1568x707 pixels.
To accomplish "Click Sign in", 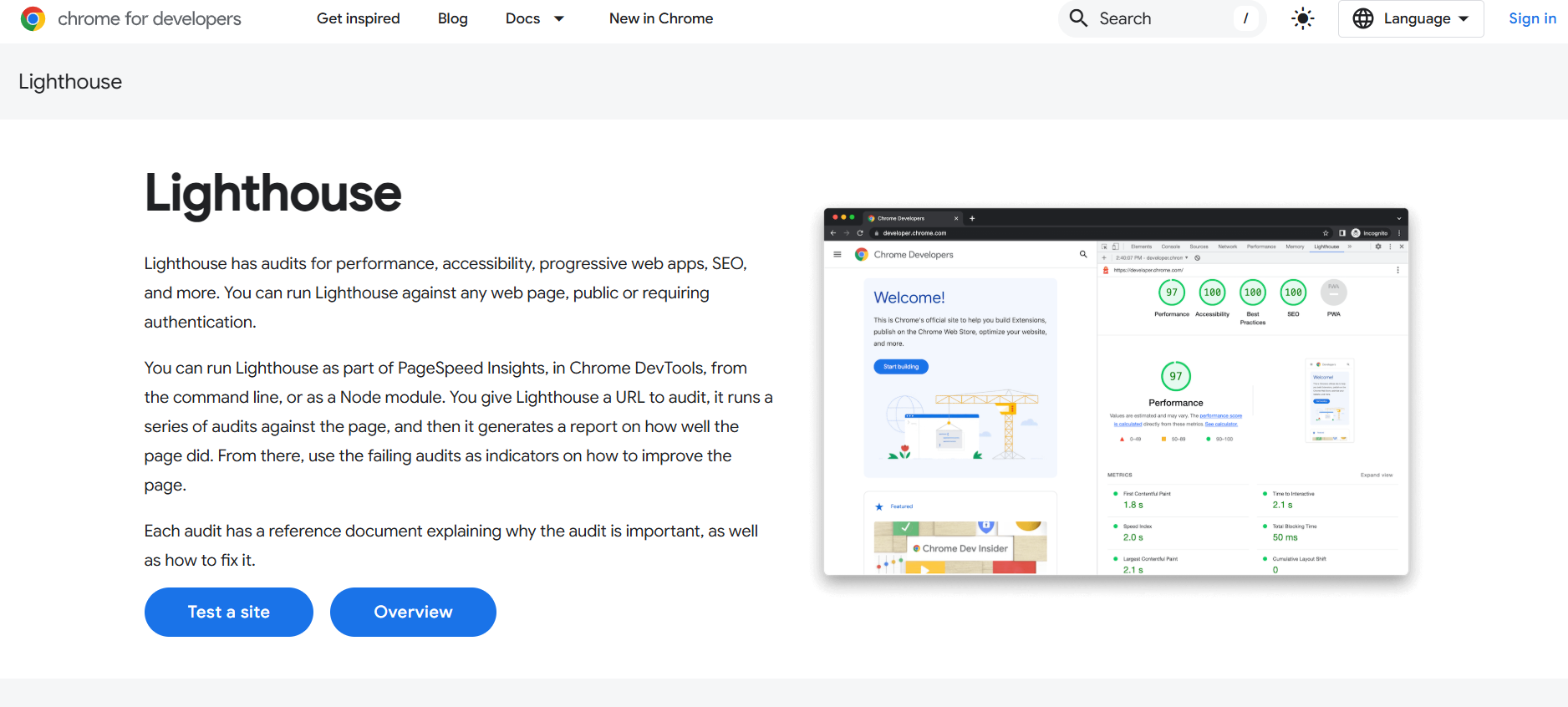I will tap(1532, 18).
